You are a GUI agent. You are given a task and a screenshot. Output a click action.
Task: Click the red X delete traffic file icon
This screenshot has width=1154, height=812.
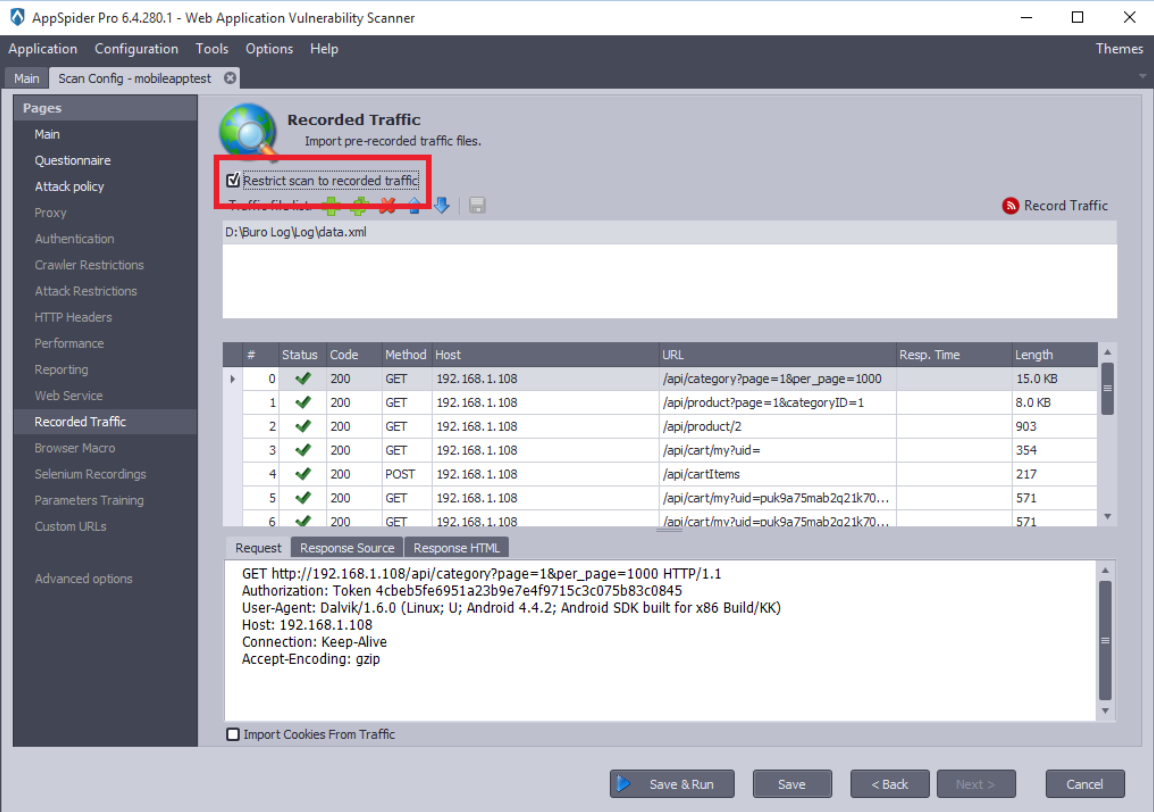click(388, 206)
